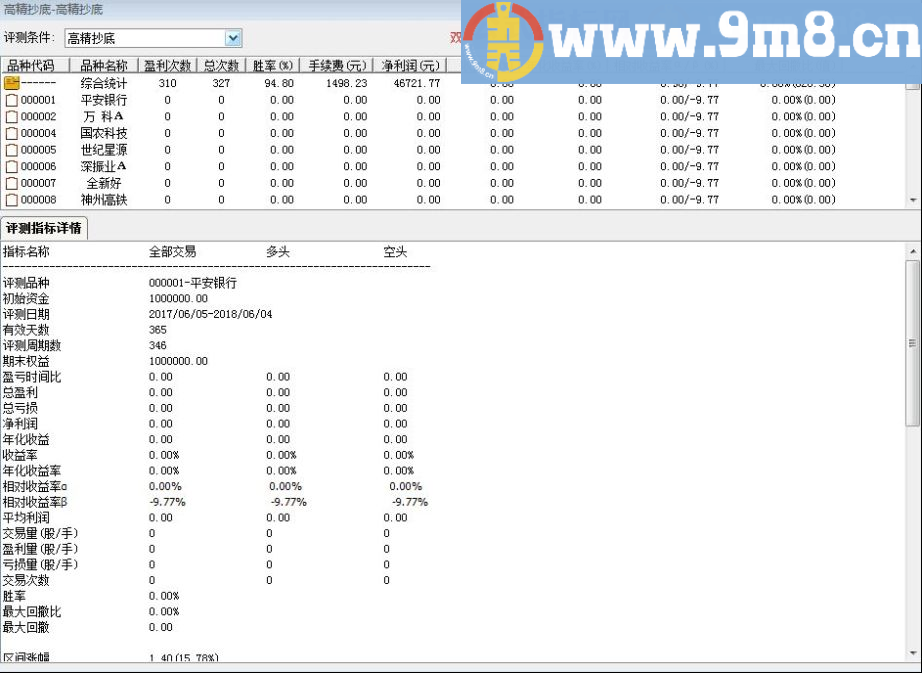Sort by 手续费(元) column header
The height and width of the screenshot is (673, 922).
coord(338,65)
